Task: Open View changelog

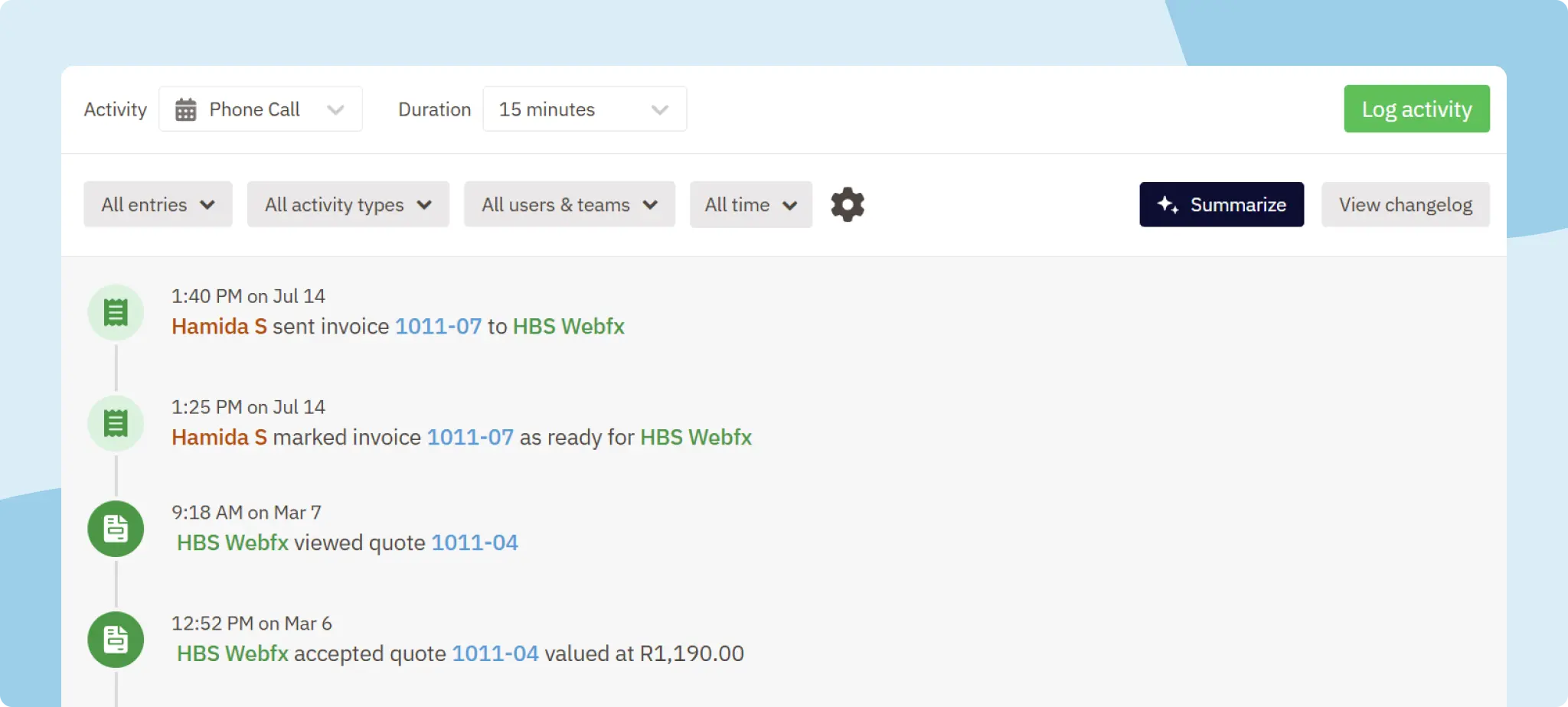Action: (x=1404, y=204)
